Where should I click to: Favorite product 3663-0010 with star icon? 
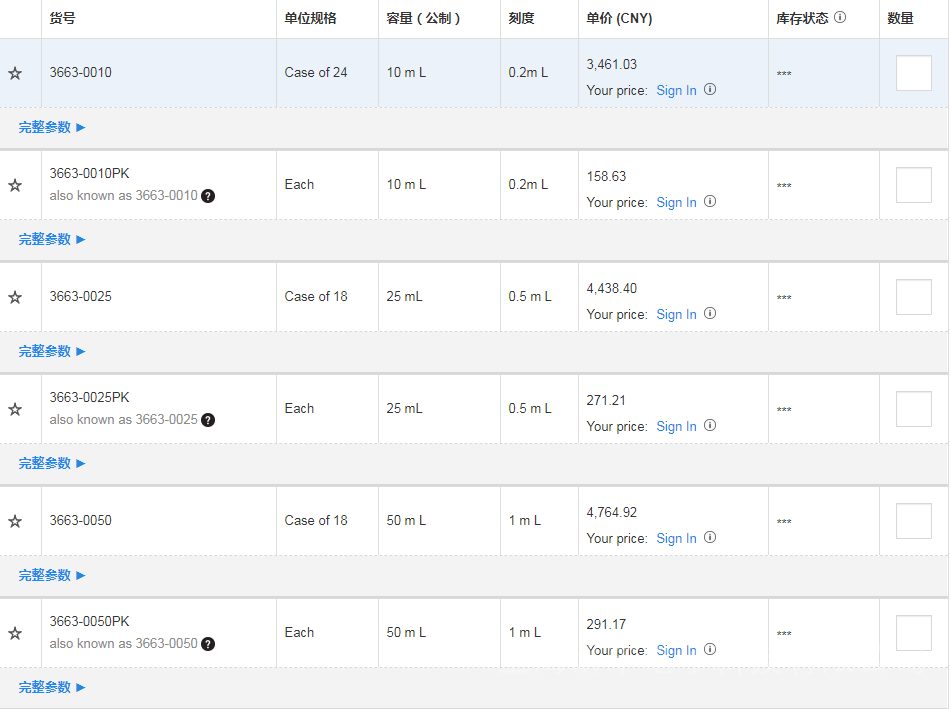click(15, 73)
